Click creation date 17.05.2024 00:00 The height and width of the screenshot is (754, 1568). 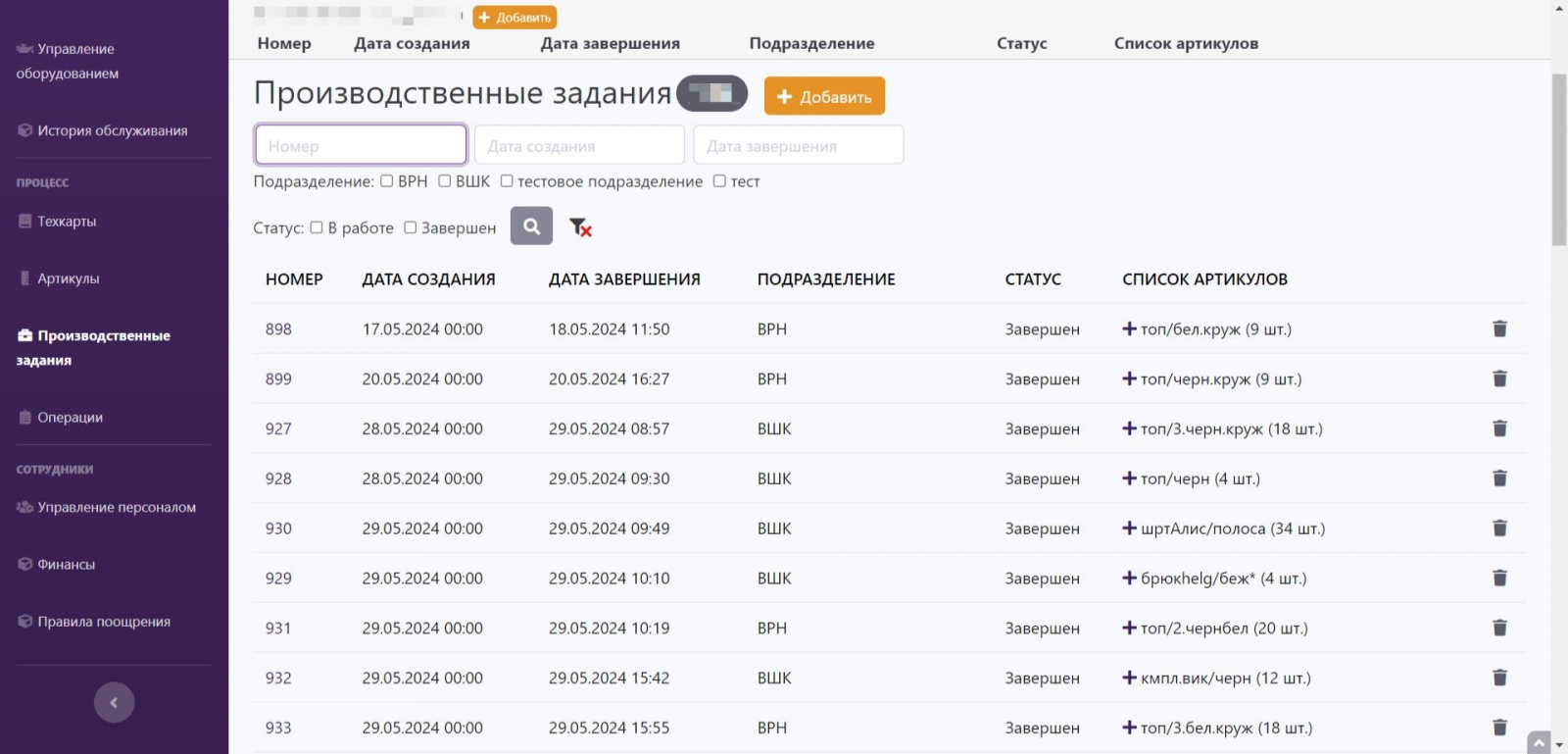click(x=422, y=329)
